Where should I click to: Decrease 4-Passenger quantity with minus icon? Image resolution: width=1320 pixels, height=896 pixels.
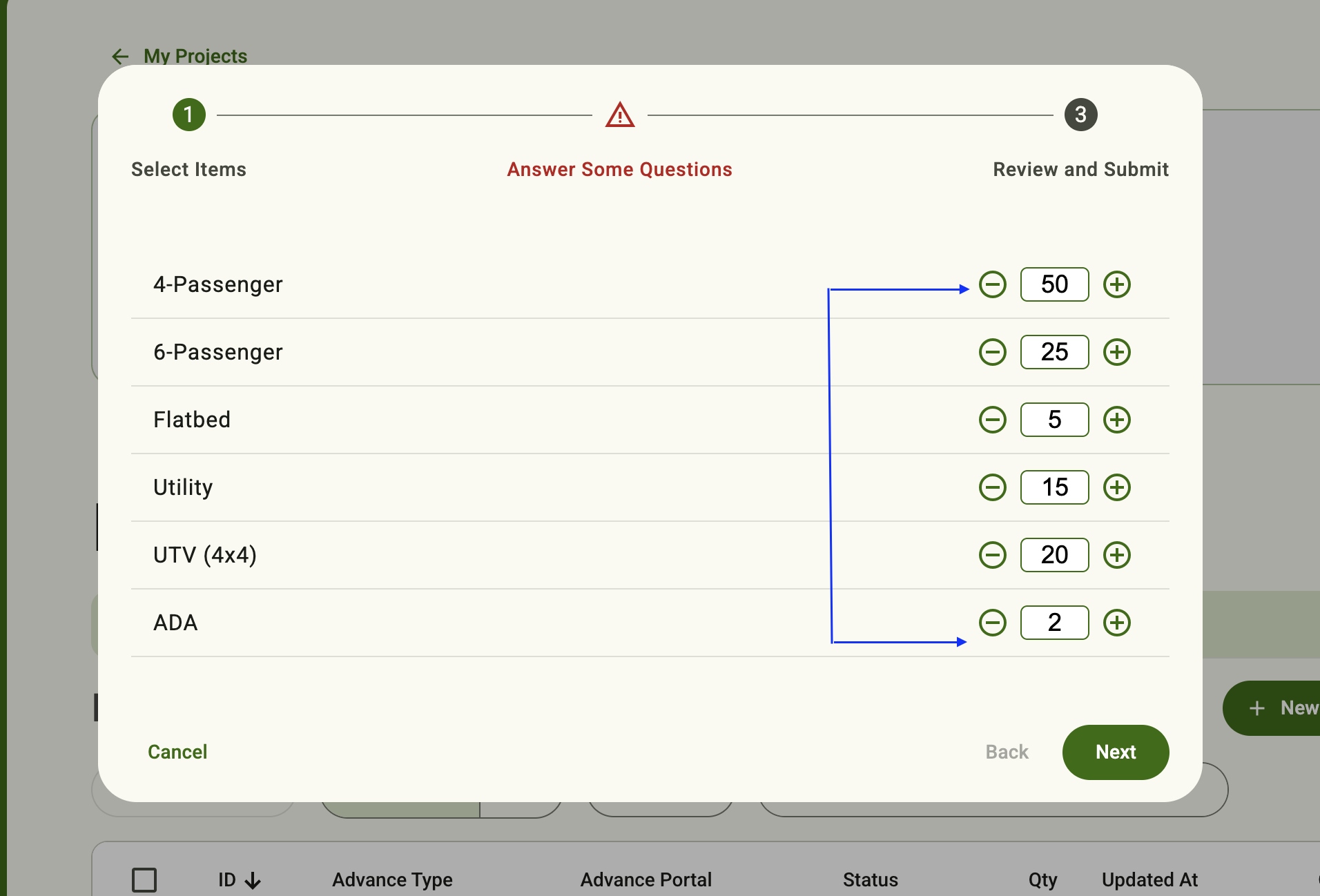click(x=993, y=284)
